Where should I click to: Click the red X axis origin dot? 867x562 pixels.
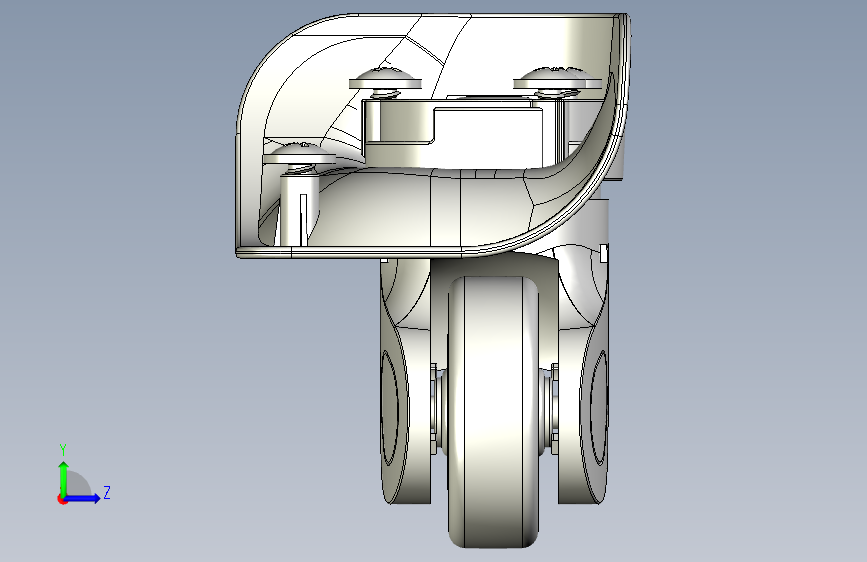coord(61,499)
